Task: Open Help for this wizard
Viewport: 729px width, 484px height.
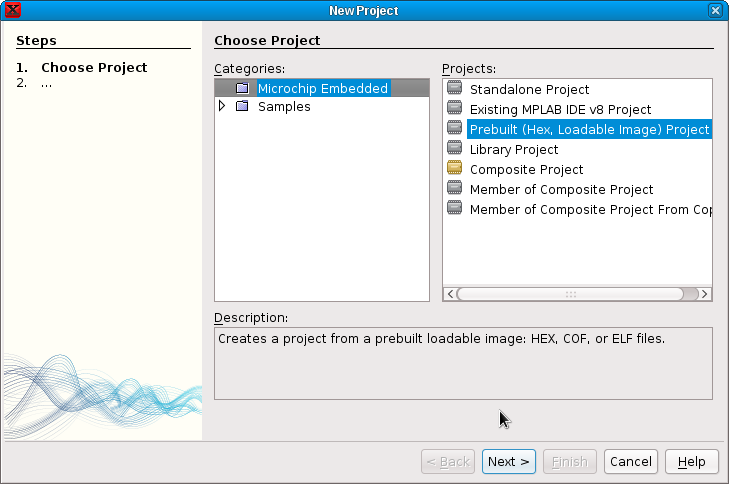Action: click(691, 461)
